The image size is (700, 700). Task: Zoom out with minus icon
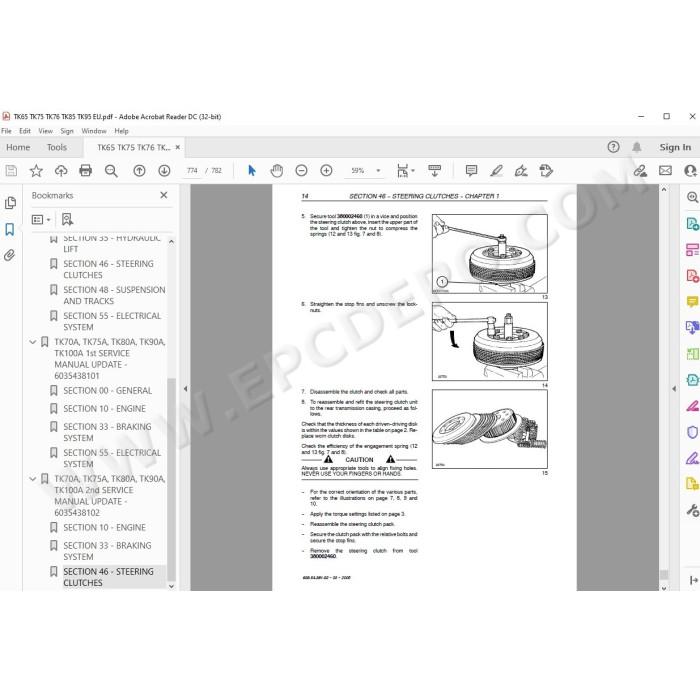coord(301,171)
